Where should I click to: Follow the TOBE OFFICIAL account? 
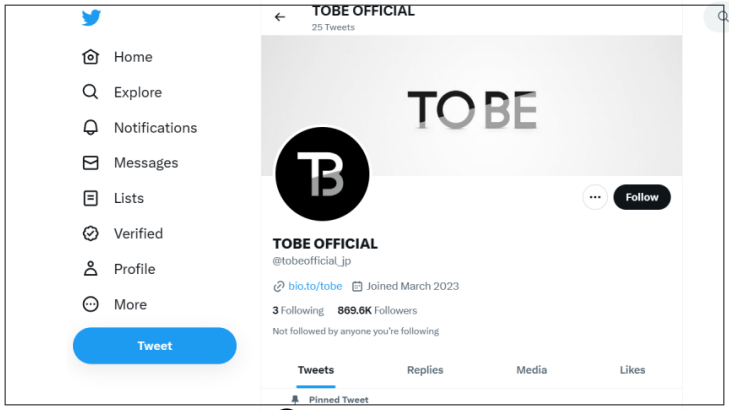642,197
